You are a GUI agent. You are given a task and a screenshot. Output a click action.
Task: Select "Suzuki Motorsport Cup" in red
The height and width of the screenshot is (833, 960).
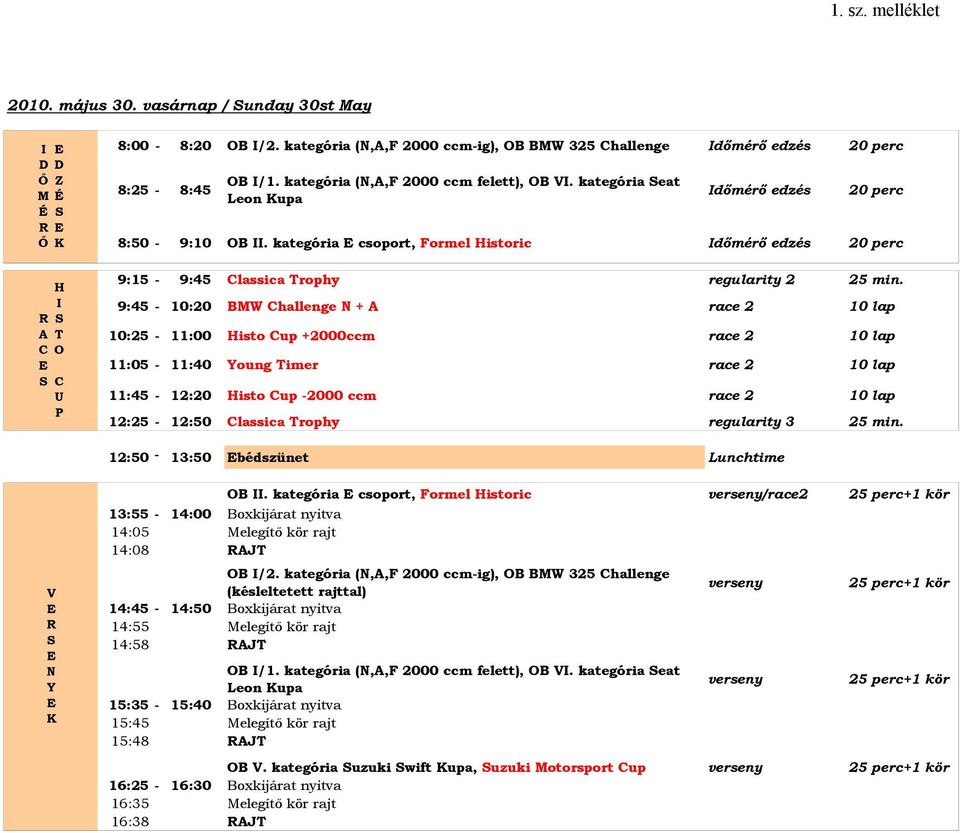tap(564, 768)
